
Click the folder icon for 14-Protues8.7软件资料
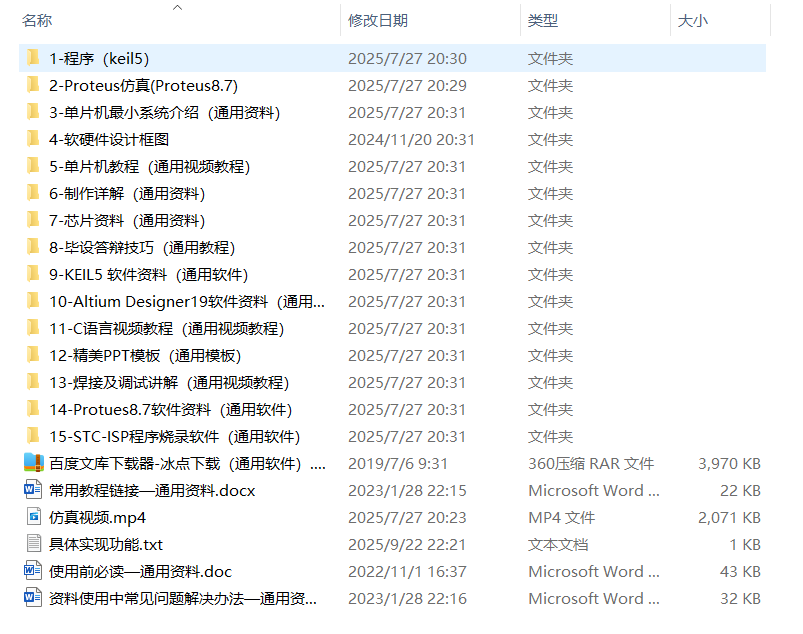33,409
